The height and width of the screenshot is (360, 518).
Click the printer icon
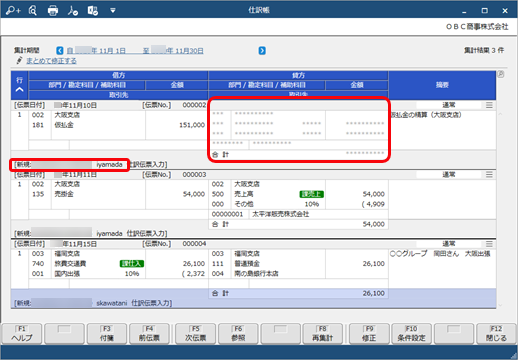[x=53, y=11]
